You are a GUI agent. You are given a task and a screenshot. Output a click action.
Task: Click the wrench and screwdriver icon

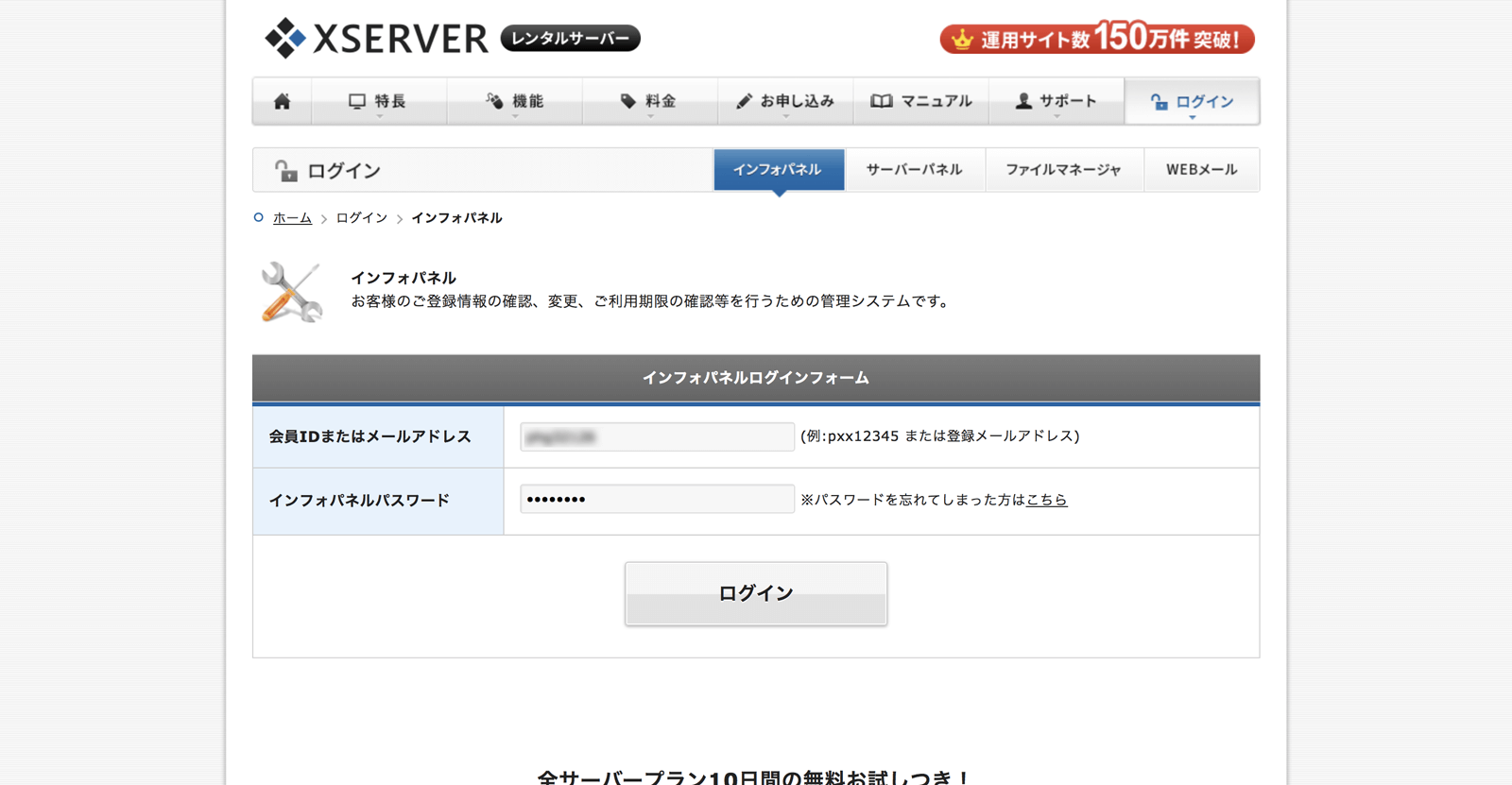(291, 292)
